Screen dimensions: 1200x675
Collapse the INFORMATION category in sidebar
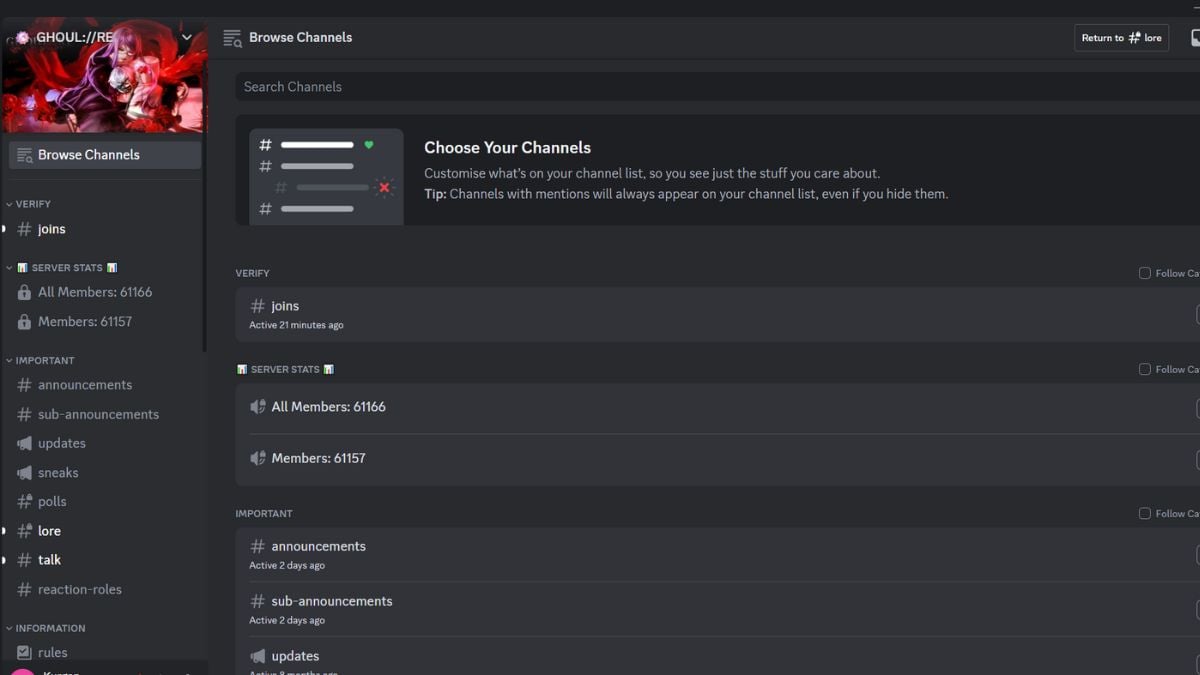click(x=49, y=628)
